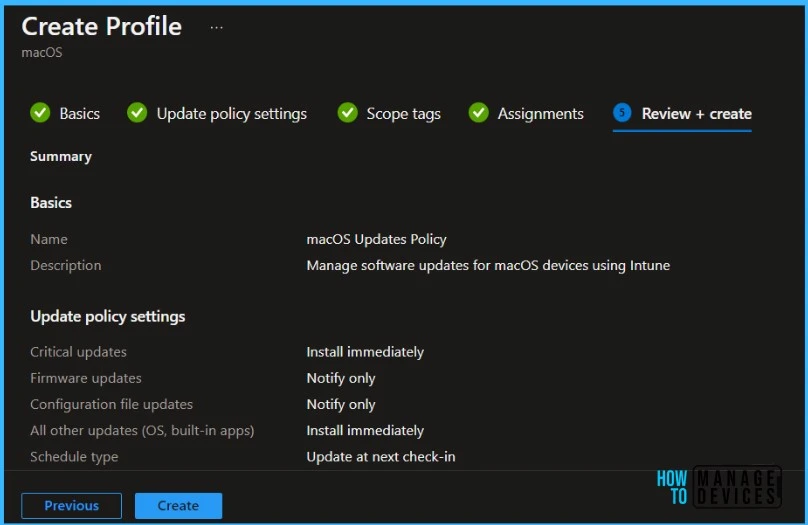Click the 'Install immediately' value for Critical updates
The height and width of the screenshot is (525, 808).
click(365, 352)
